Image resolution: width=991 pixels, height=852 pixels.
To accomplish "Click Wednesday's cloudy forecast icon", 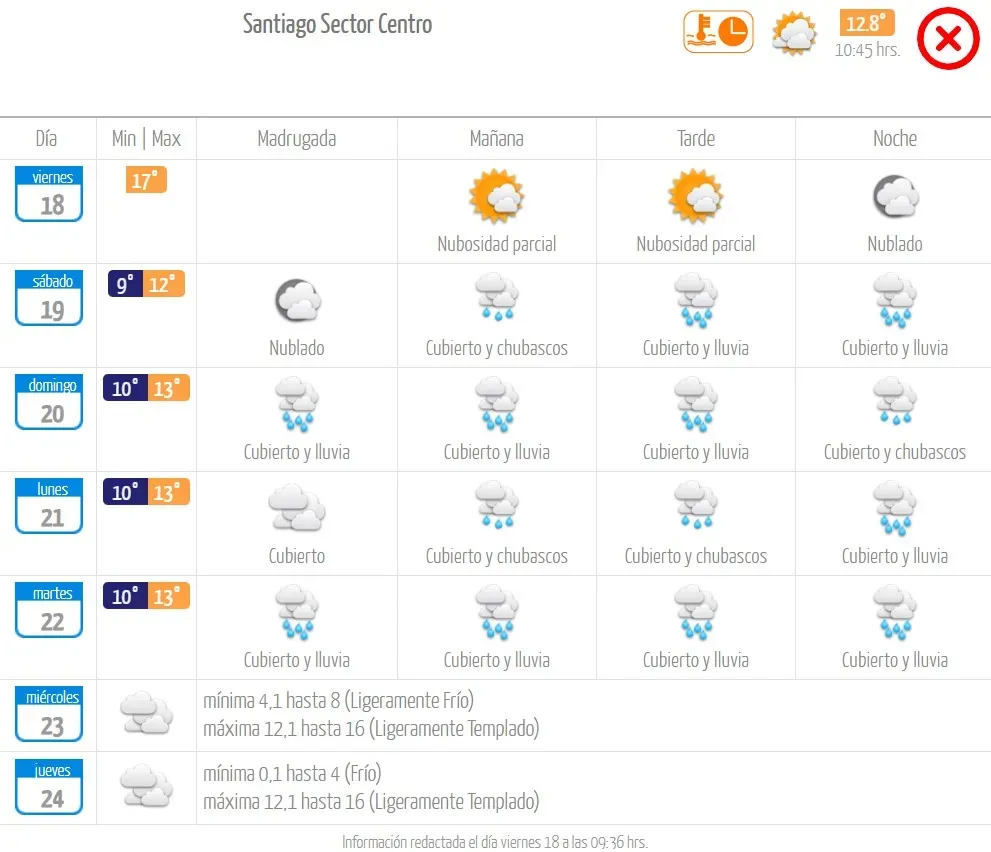I will [147, 713].
